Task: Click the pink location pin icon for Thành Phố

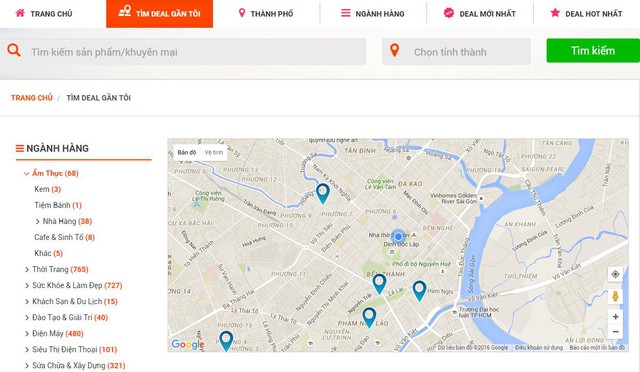Action: point(242,13)
